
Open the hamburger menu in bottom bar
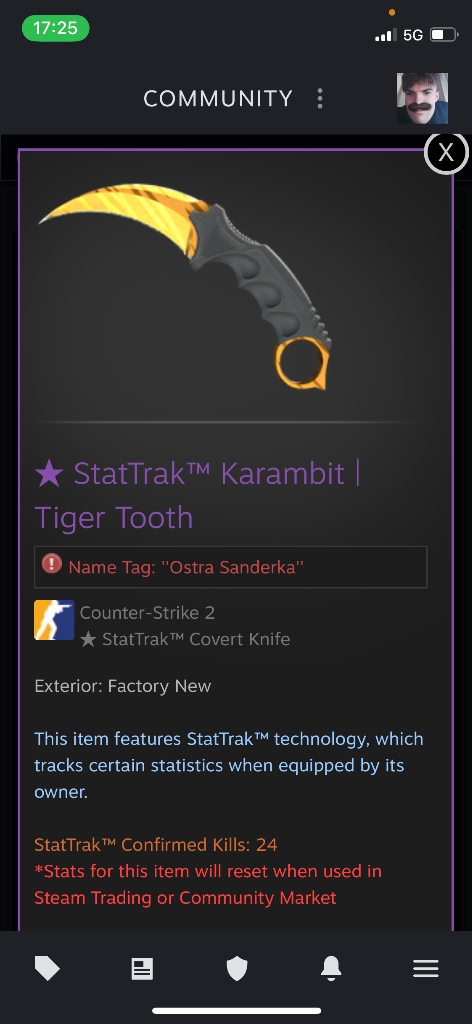click(426, 968)
